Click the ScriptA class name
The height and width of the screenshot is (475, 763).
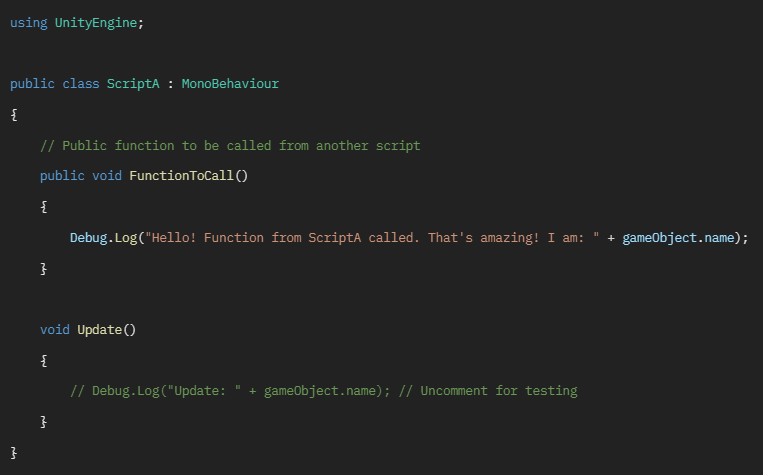(x=133, y=84)
